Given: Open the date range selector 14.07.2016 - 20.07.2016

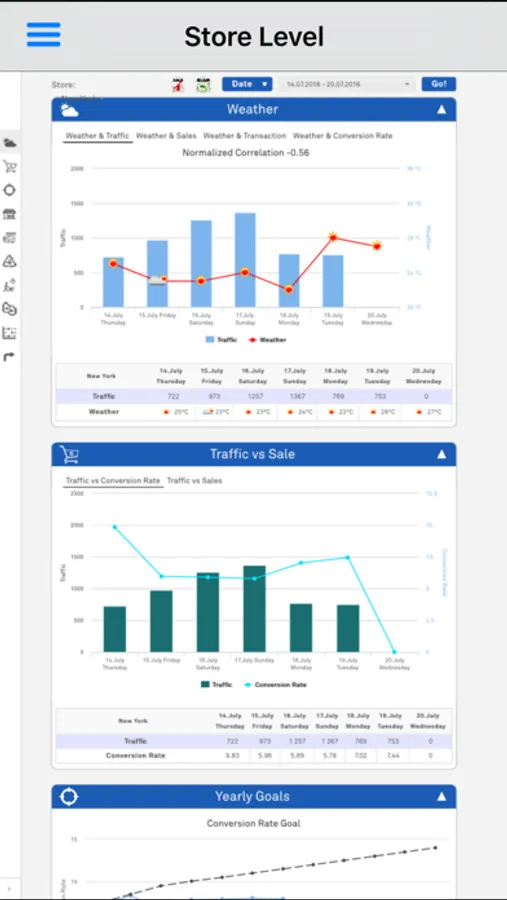Looking at the screenshot, I should (347, 84).
